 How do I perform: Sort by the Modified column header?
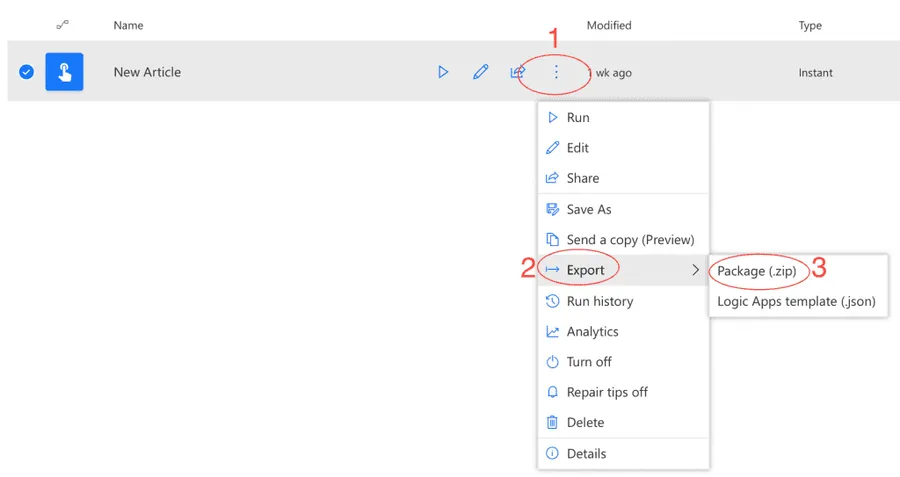click(x=608, y=25)
